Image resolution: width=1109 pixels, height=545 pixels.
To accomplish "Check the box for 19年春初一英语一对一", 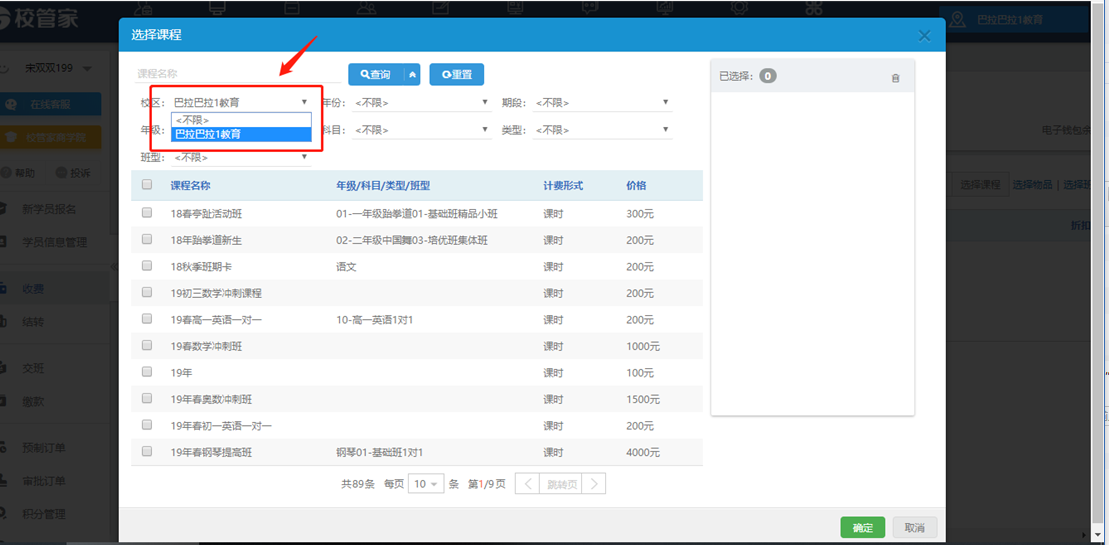I will point(147,425).
